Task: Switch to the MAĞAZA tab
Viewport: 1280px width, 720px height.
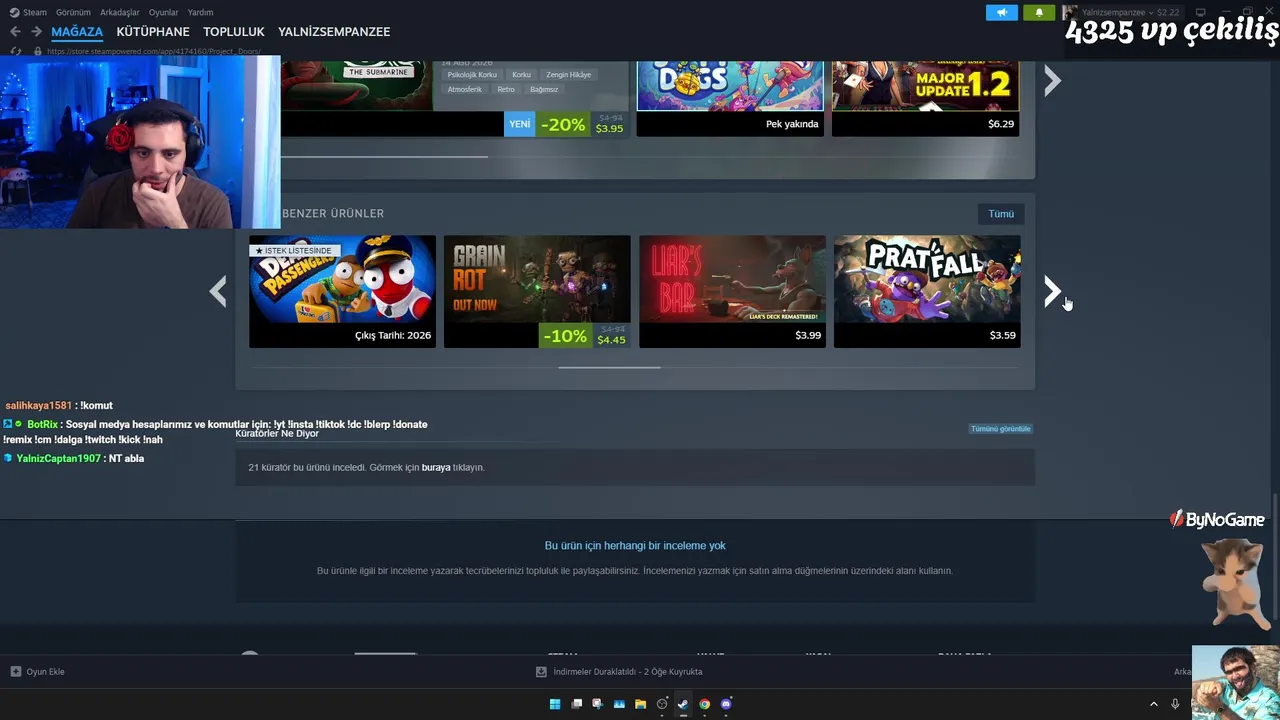Action: [x=77, y=32]
